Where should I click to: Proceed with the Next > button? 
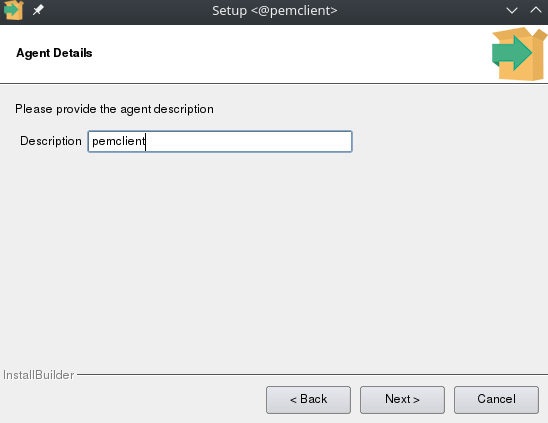pos(402,400)
